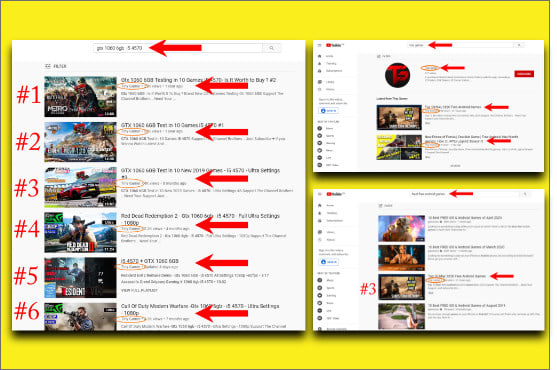Click the red TG channel avatar

[x=398, y=75]
